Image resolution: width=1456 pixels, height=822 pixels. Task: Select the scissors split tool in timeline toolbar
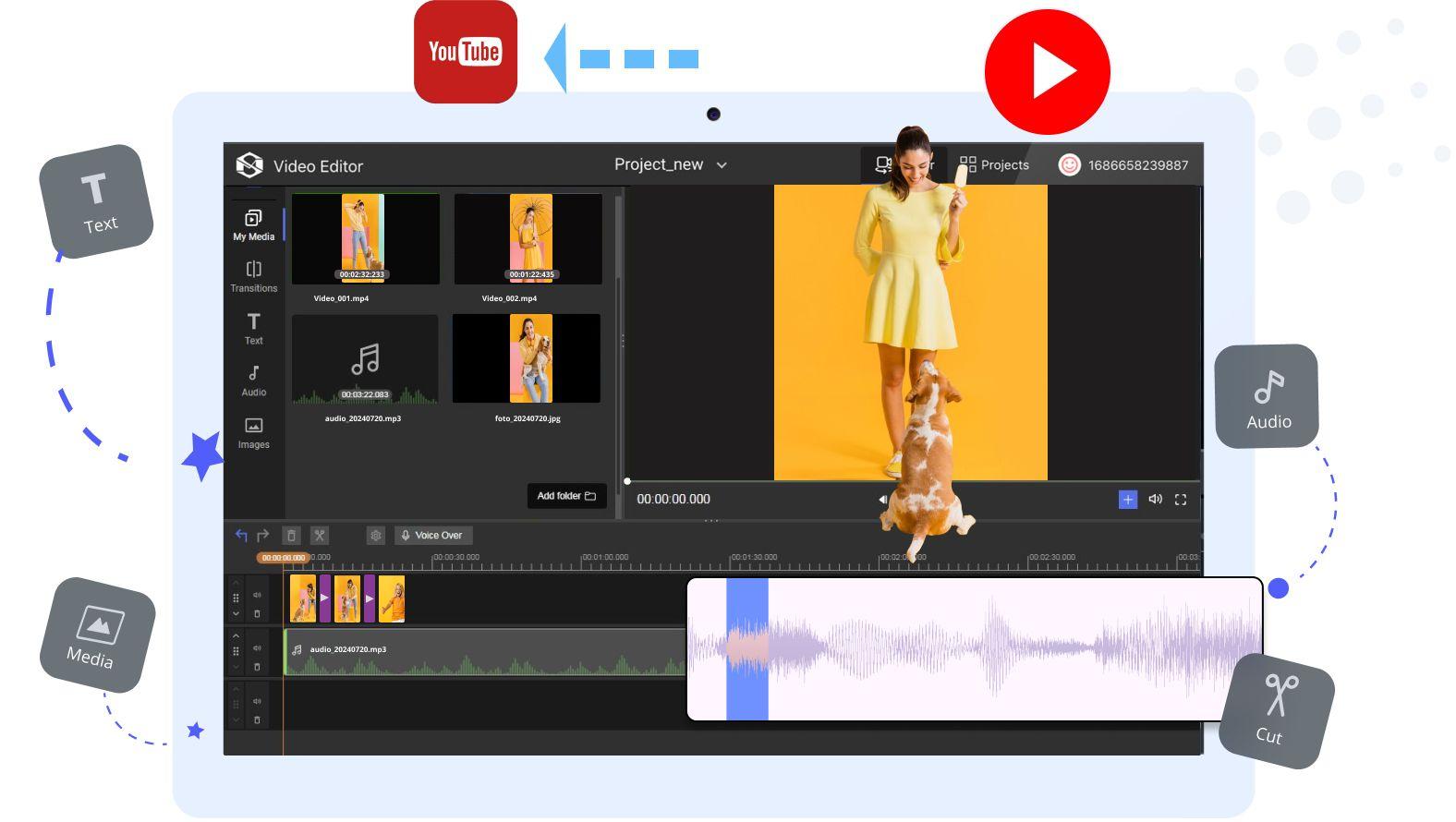pyautogui.click(x=320, y=535)
